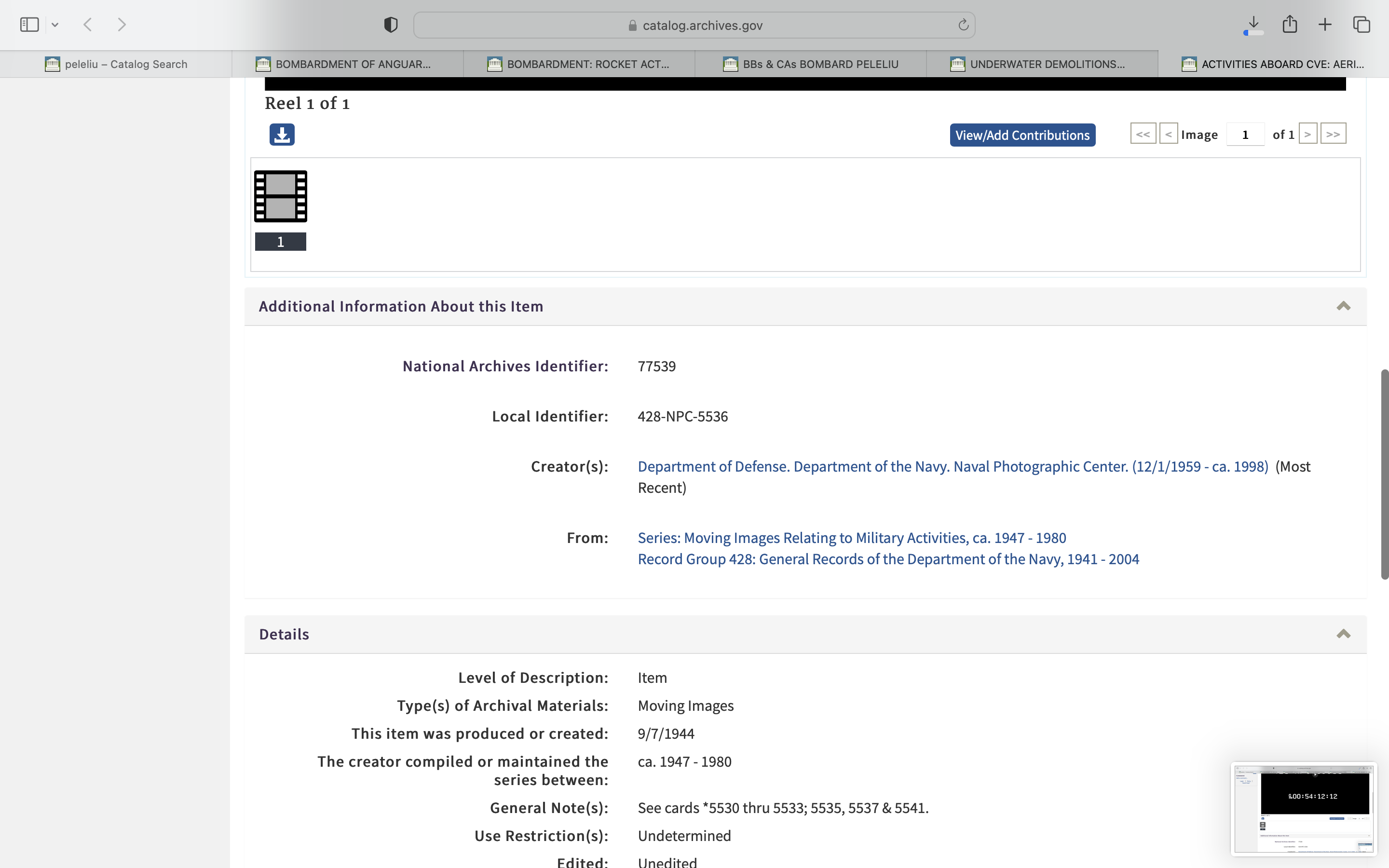Jump to last image with >> button

tap(1333, 135)
